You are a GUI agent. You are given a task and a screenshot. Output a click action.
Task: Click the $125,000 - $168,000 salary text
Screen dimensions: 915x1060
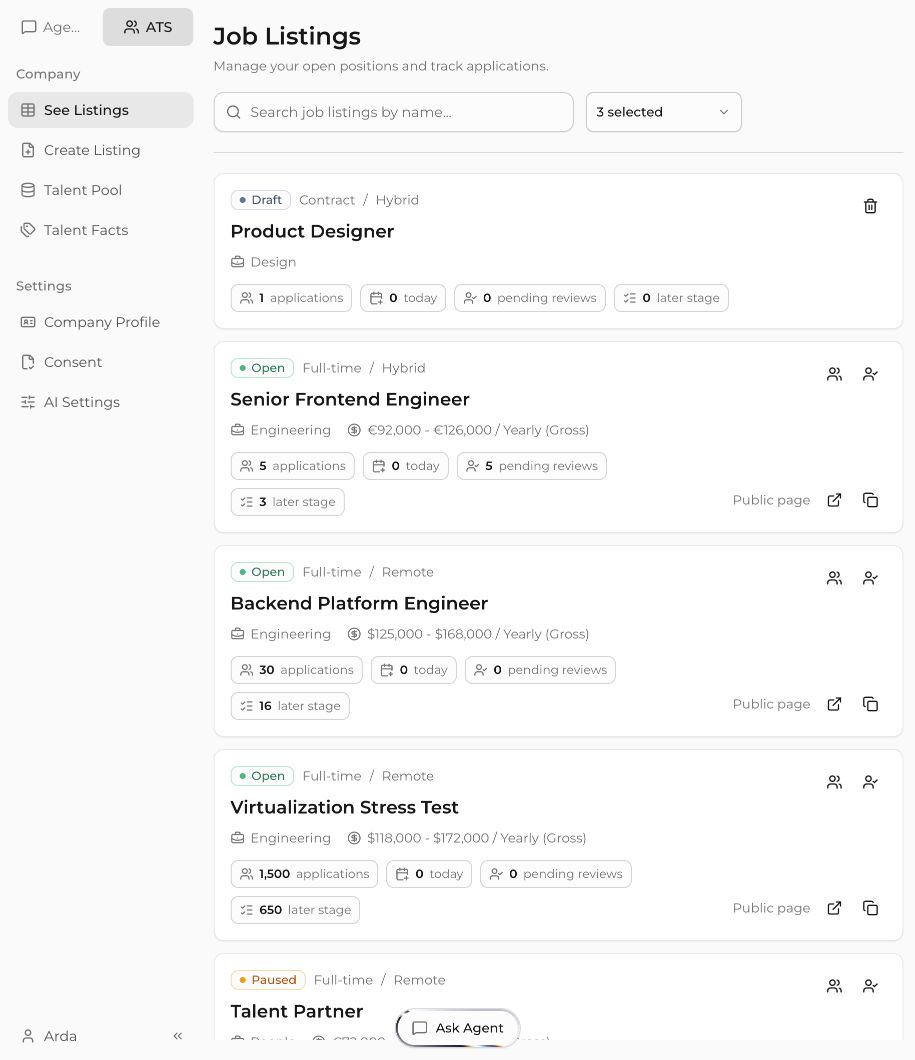coord(478,634)
